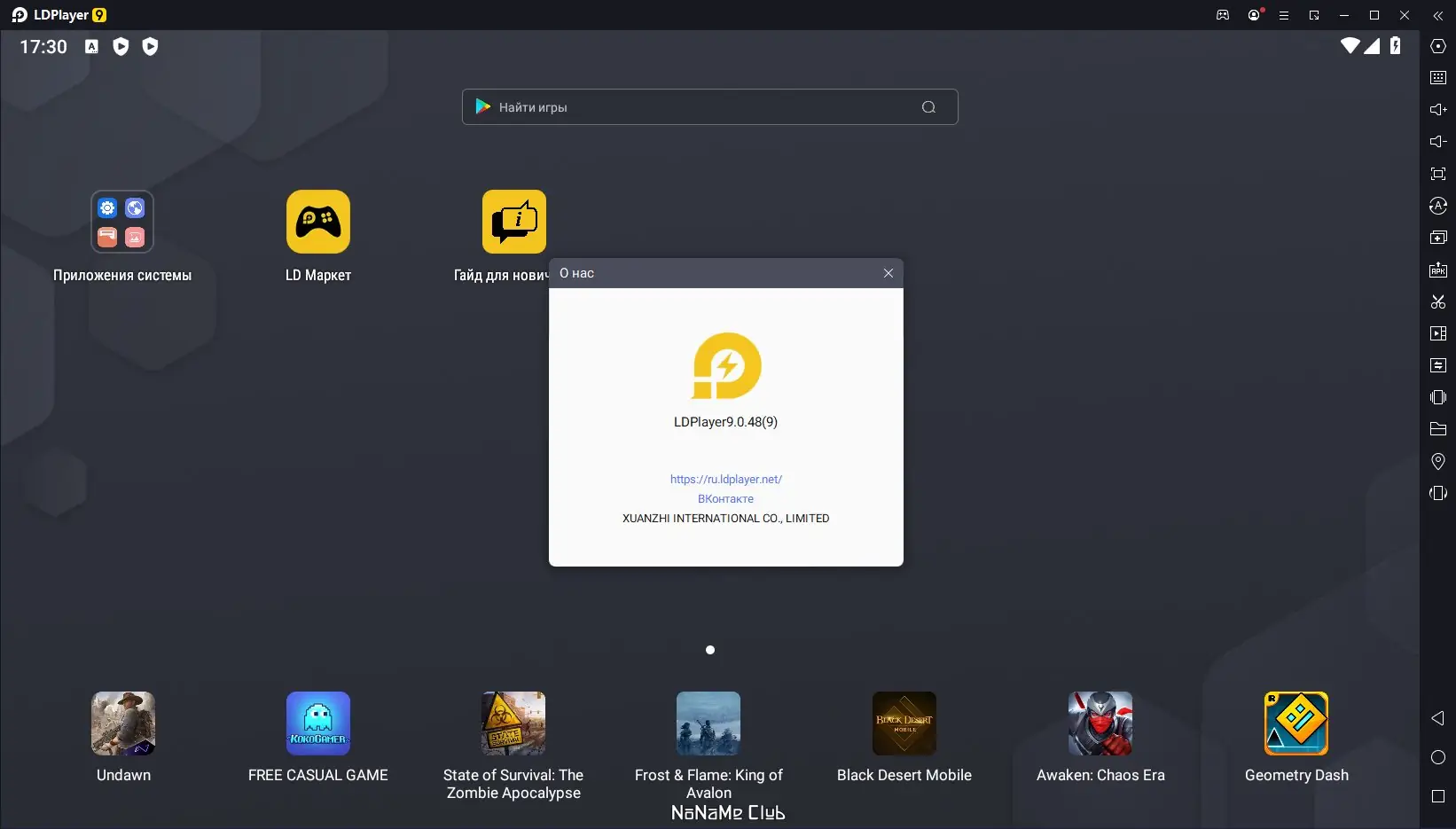Open the virtual location pin icon
The width and height of the screenshot is (1456, 829).
[1438, 461]
